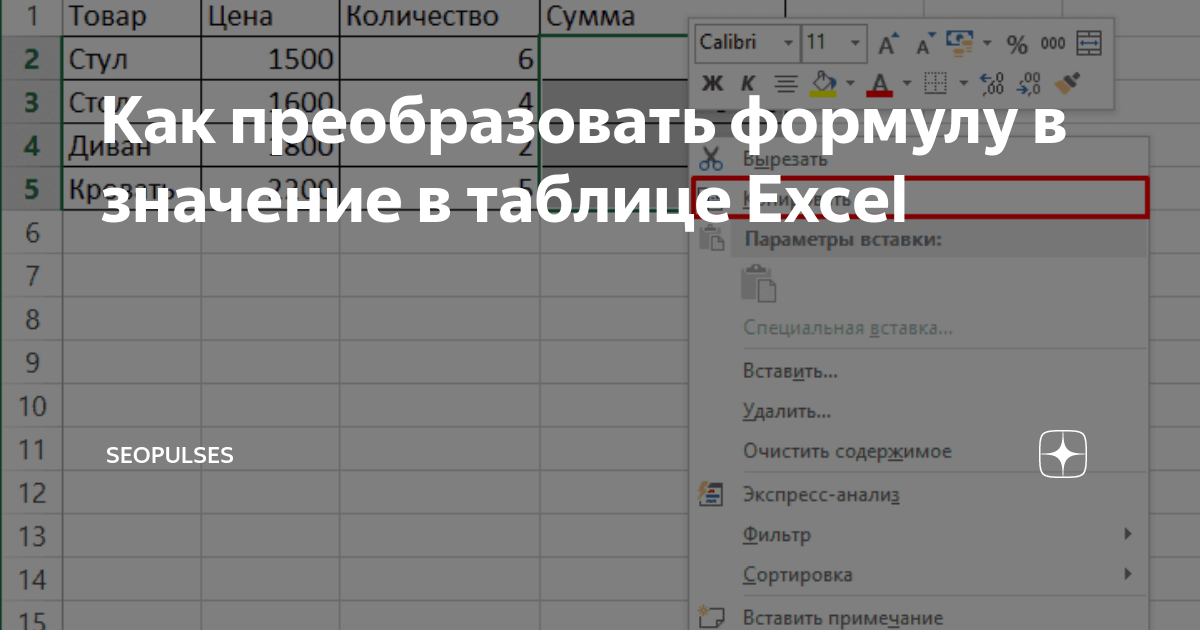1200x630 pixels.
Task: Choose Удалить... from context menu
Action: pos(787,411)
